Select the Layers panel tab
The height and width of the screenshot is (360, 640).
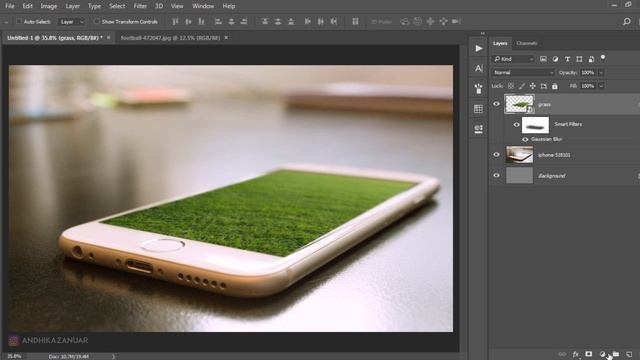coord(500,43)
